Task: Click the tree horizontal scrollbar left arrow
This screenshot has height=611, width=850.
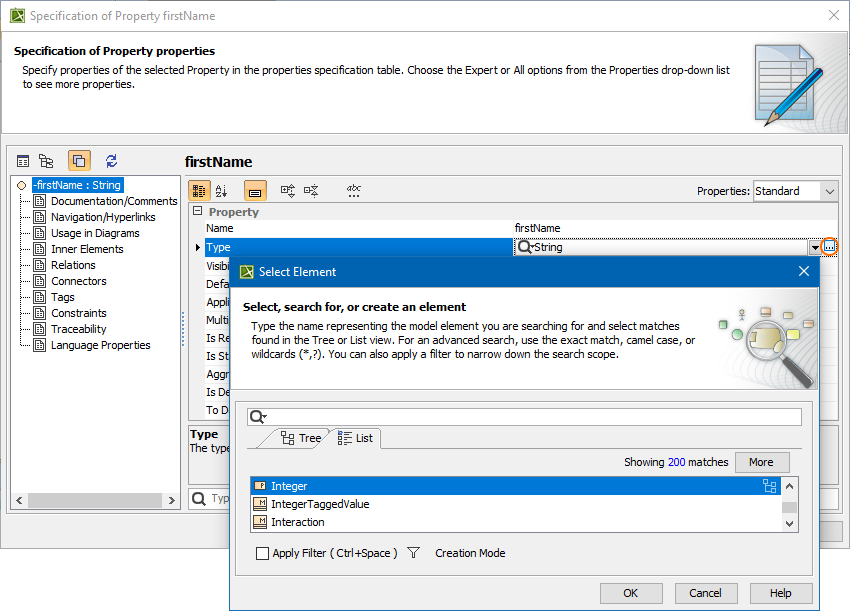Action: pyautogui.click(x=20, y=500)
